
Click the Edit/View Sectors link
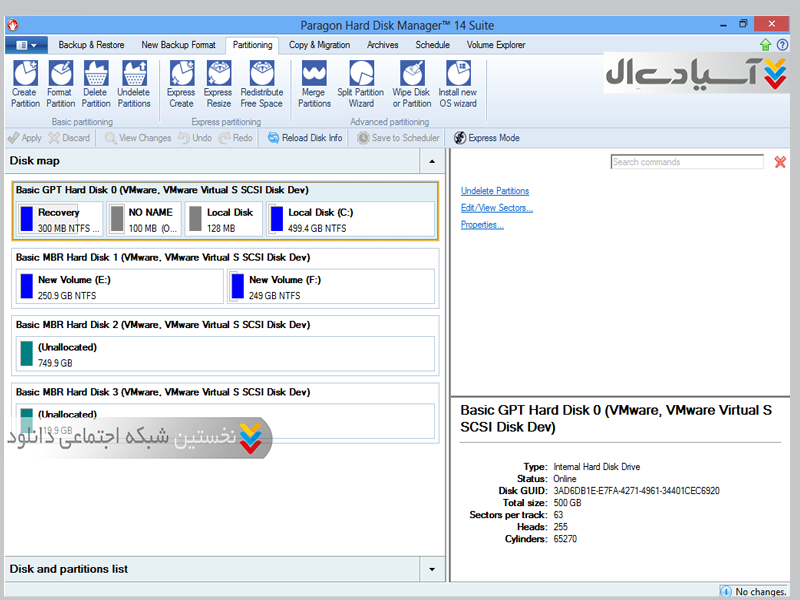point(496,208)
